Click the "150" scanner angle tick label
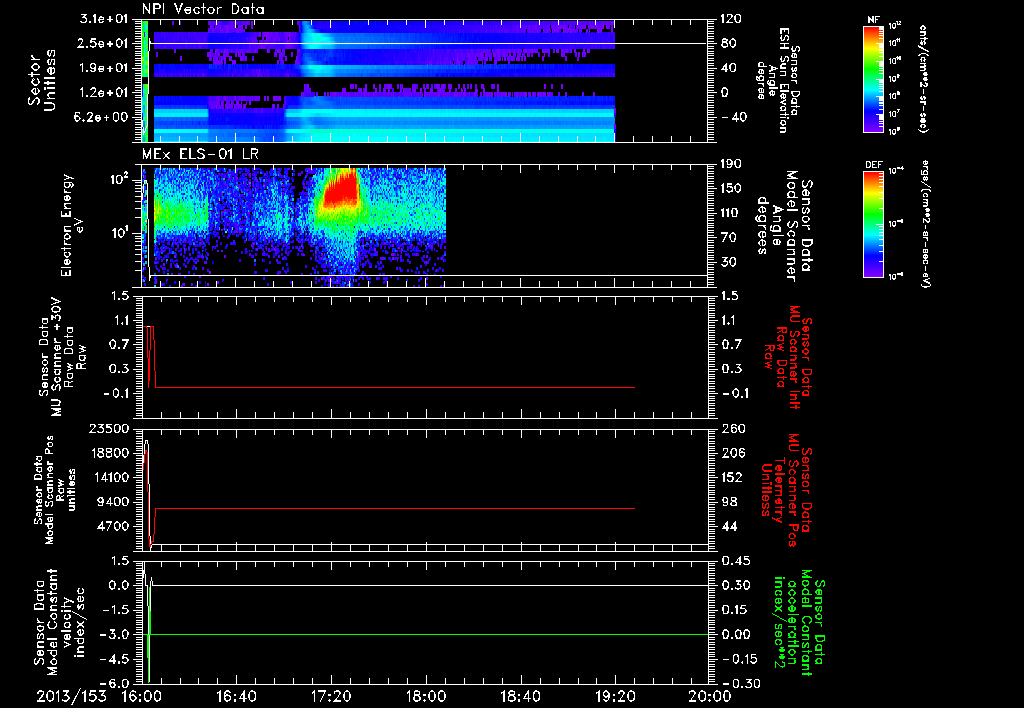This screenshot has width=1024, height=708. (731, 188)
